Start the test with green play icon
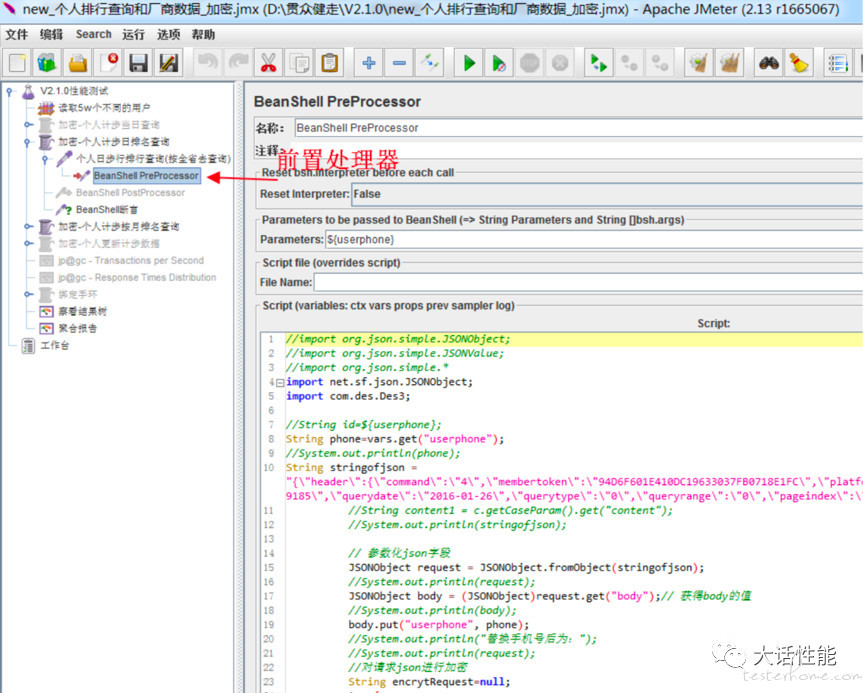 469,63
